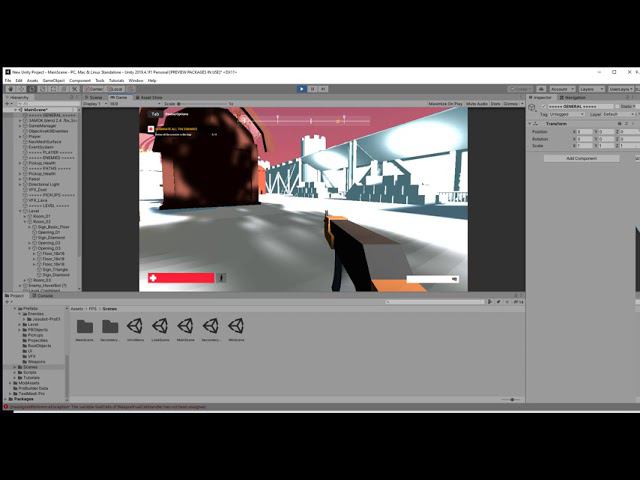Toggle Local handle rotation button
The image size is (640, 480).
tap(116, 89)
